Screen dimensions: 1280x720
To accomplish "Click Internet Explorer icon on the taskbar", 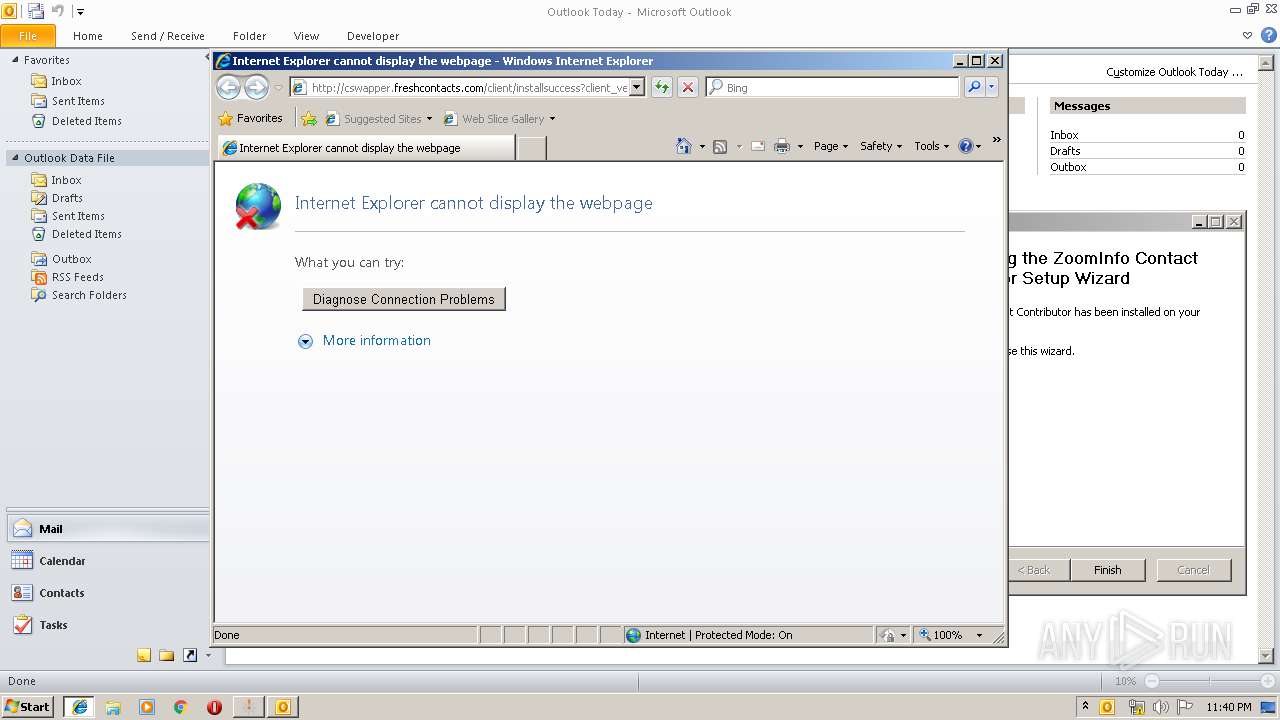I will tap(79, 707).
